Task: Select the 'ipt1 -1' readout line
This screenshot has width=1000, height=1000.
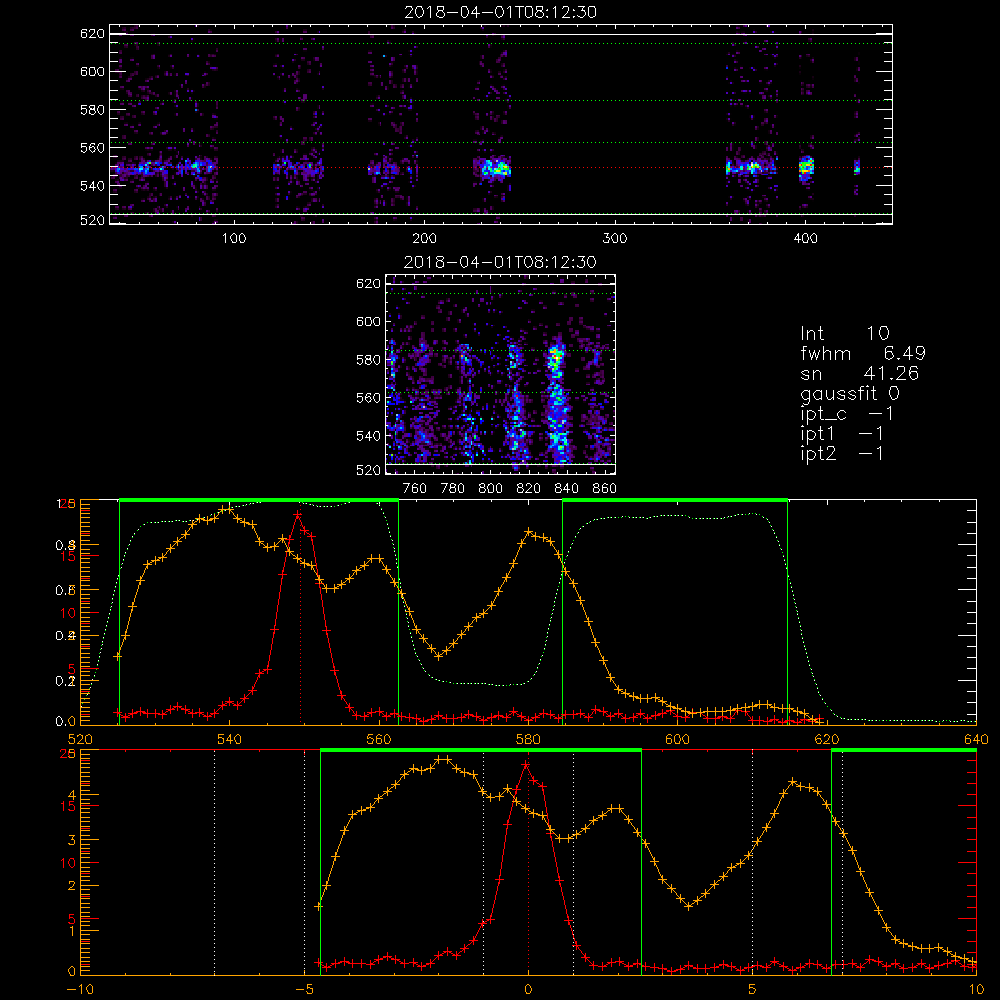Action: tap(842, 434)
